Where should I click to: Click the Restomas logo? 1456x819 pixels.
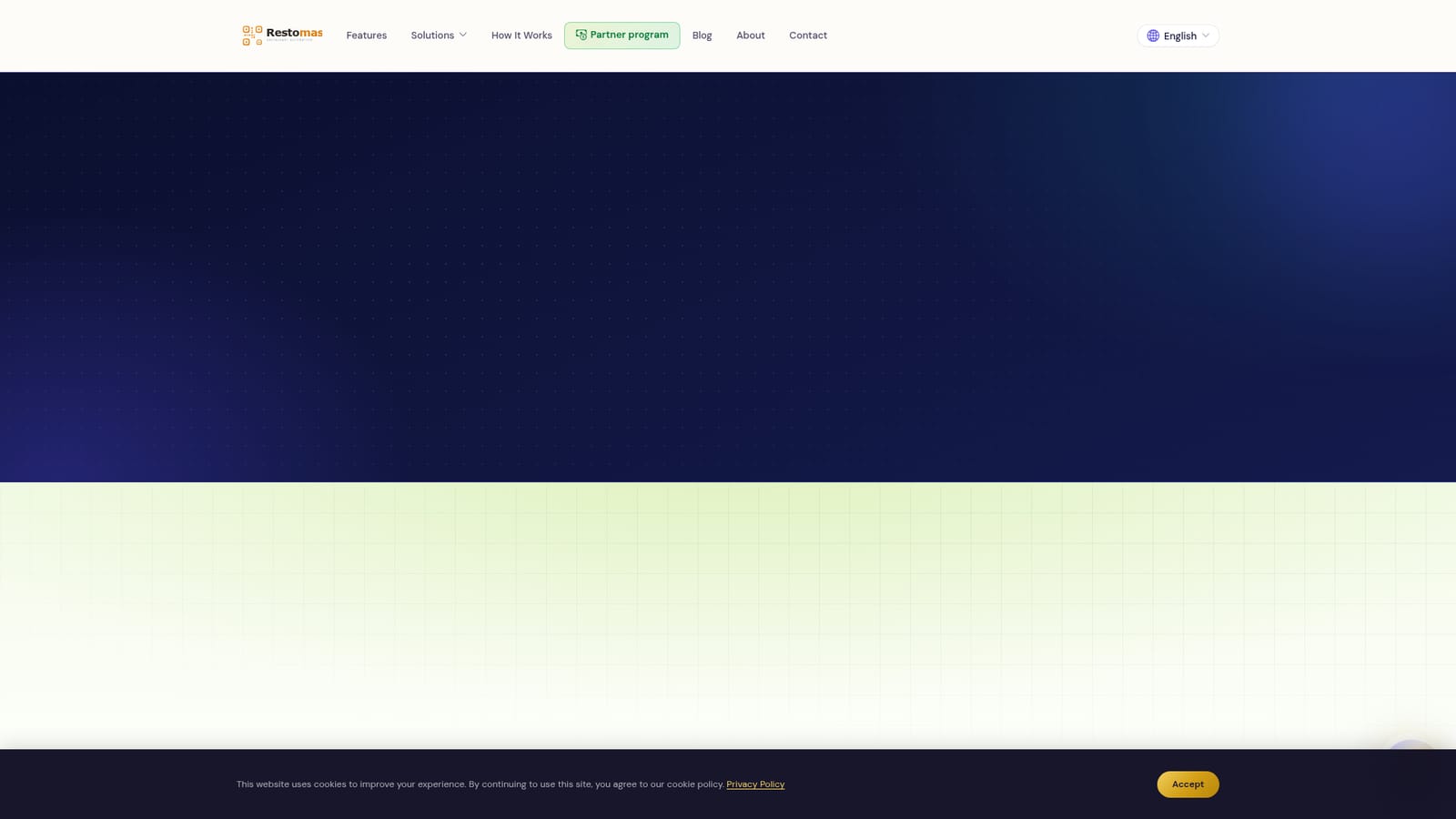pos(282,35)
